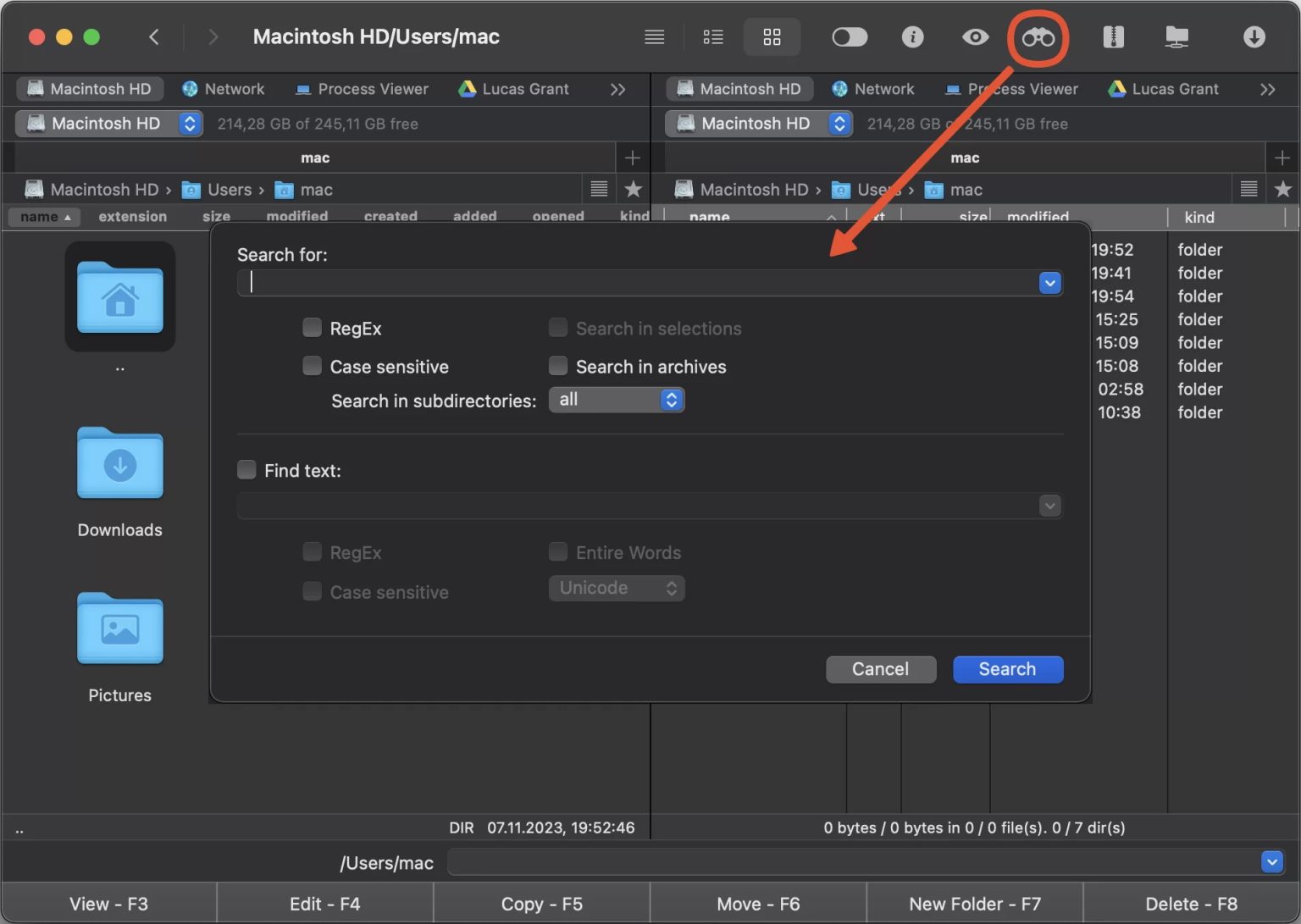1301x924 pixels.
Task: Open the network connection toolbar icon
Action: point(1176,36)
